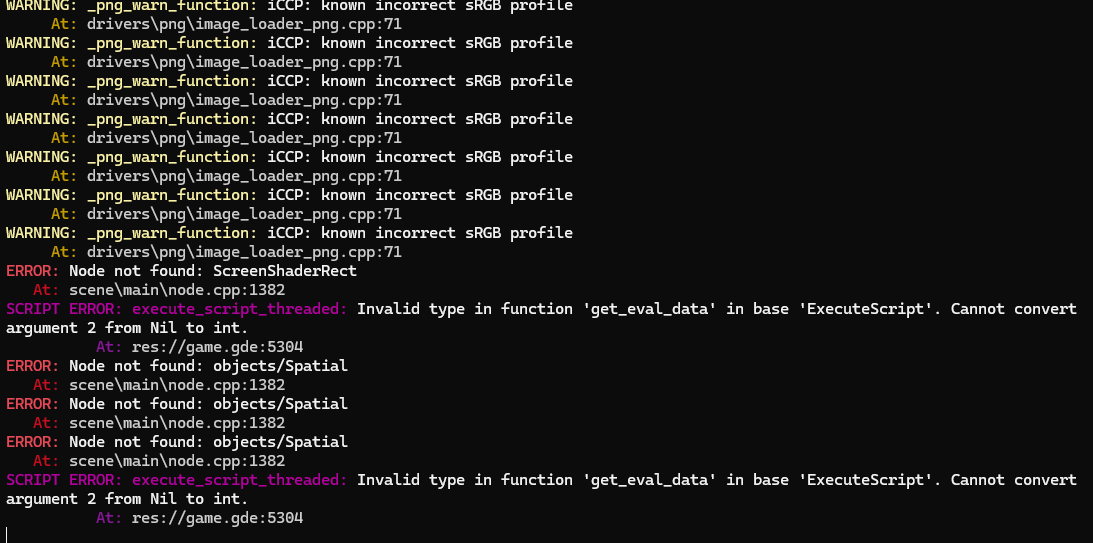Click 'argument 2 from Nil to int.' last occurrence
Image resolution: width=1093 pixels, height=543 pixels.
click(x=127, y=499)
